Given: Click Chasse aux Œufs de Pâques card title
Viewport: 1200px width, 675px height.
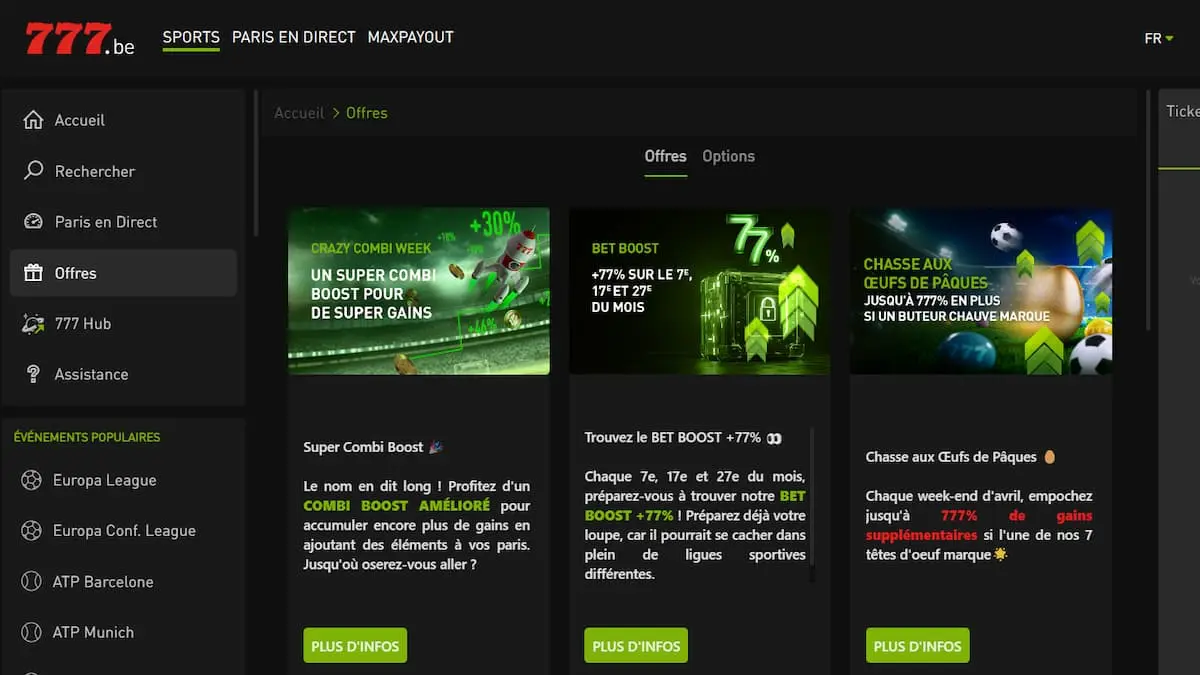Looking at the screenshot, I should (x=960, y=457).
